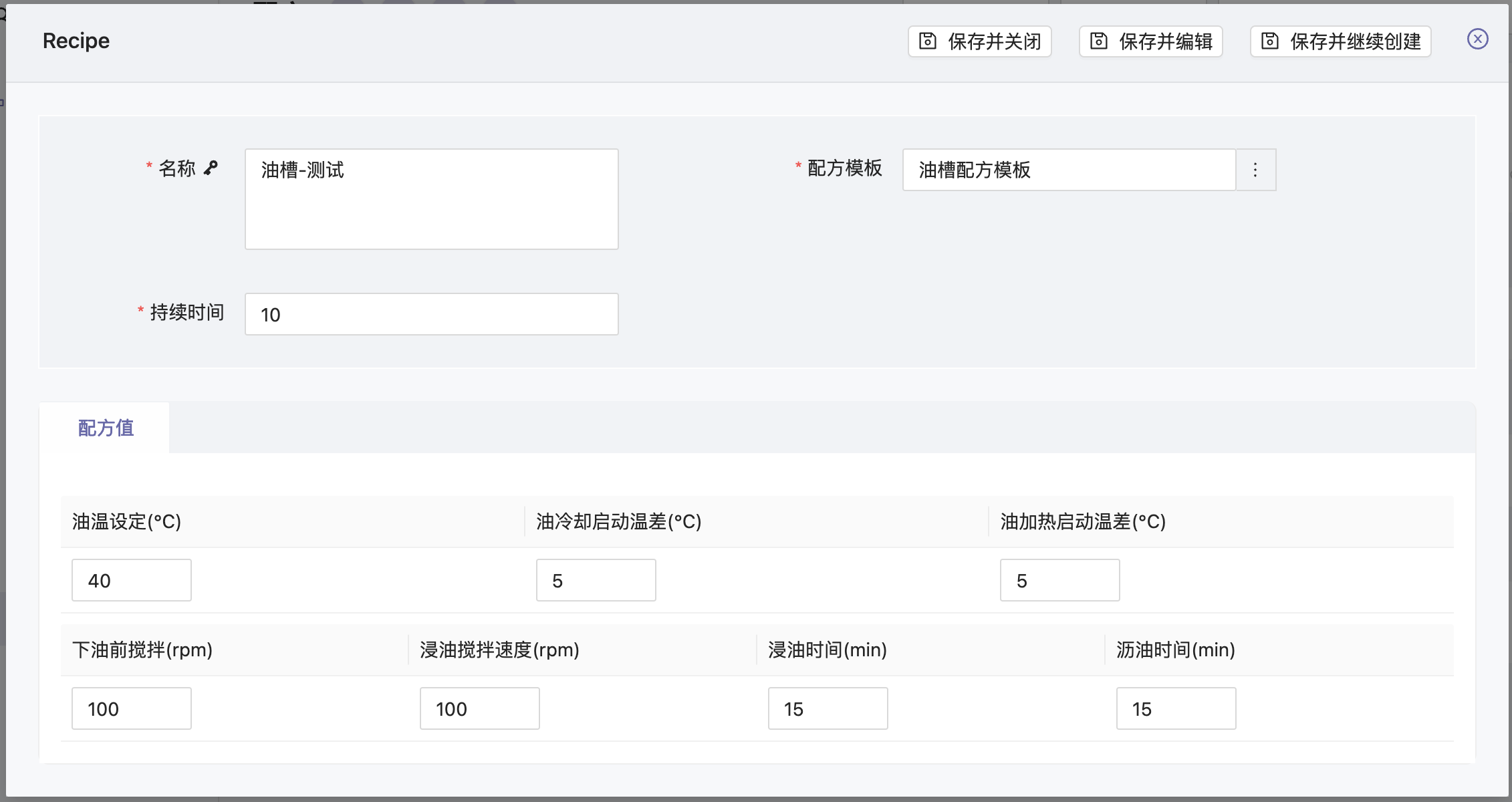This screenshot has width=1512, height=802.
Task: Click the 保存并关闭 button text
Action: pyautogui.click(x=994, y=41)
